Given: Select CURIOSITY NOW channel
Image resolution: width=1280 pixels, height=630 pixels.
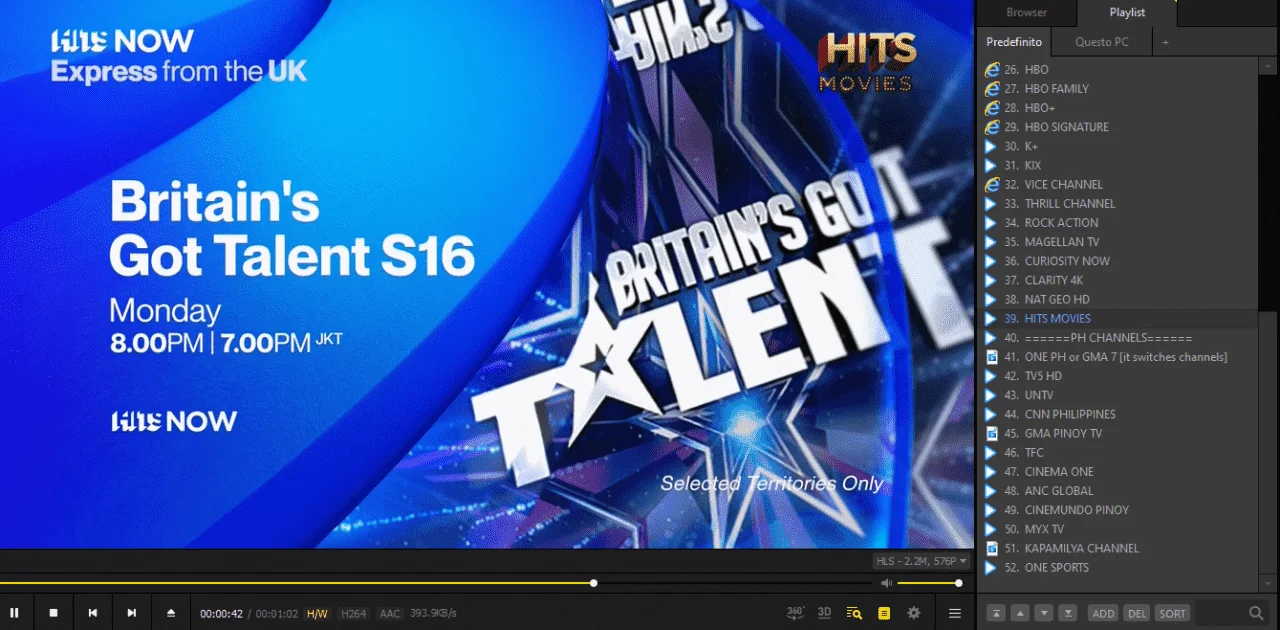Looking at the screenshot, I should tap(1120, 261).
